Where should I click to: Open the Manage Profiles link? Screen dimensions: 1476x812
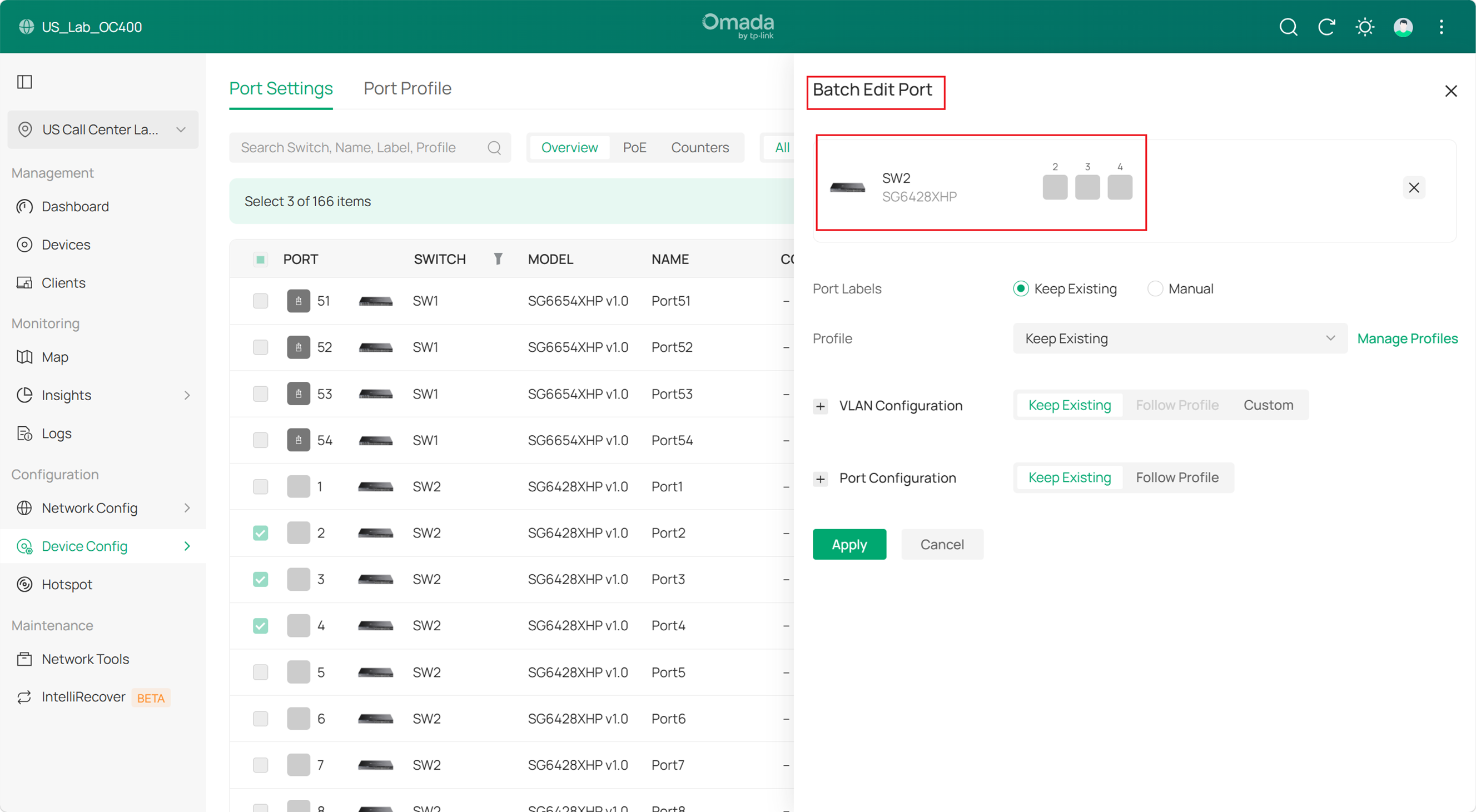pos(1407,338)
